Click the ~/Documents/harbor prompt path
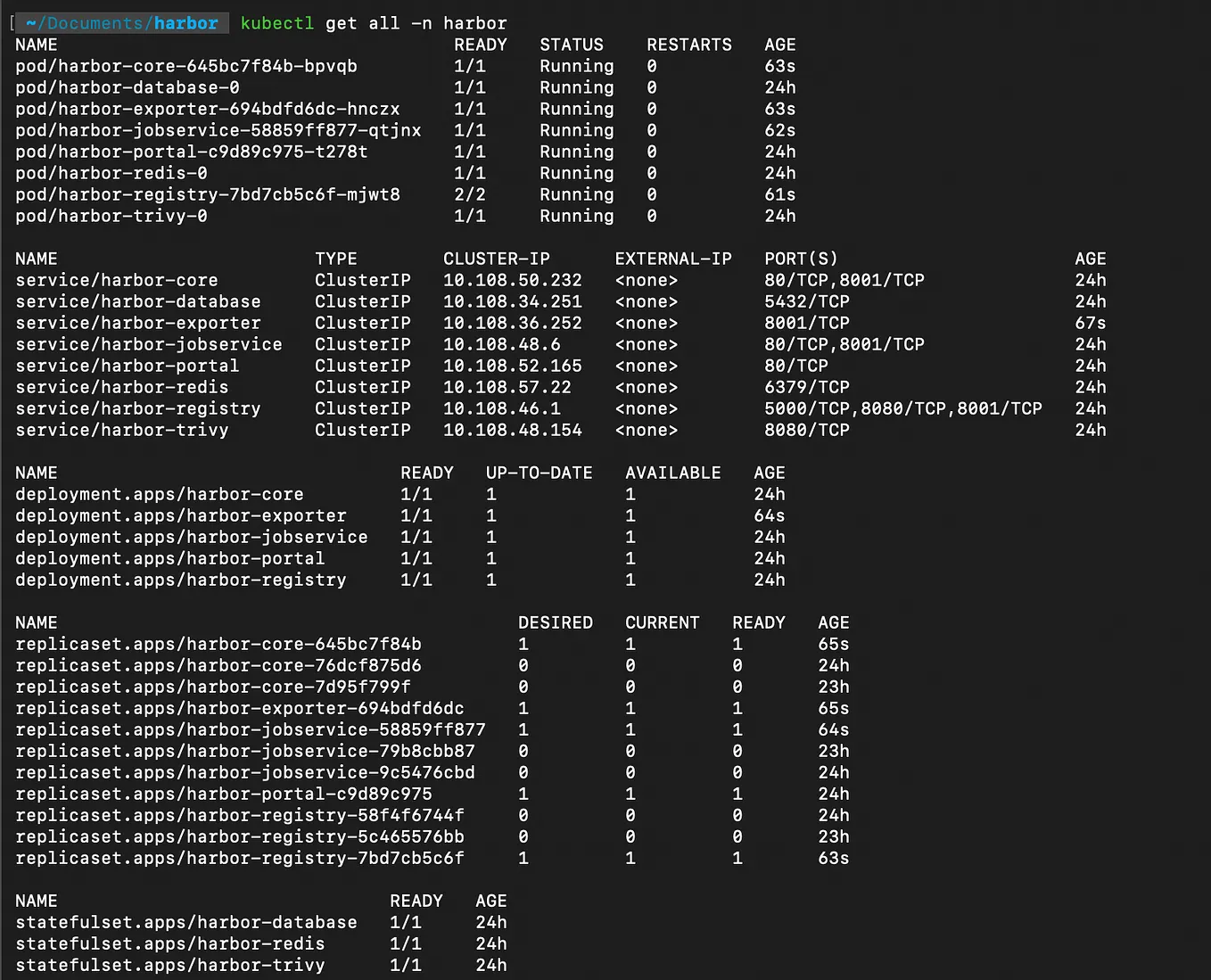 click(x=121, y=23)
